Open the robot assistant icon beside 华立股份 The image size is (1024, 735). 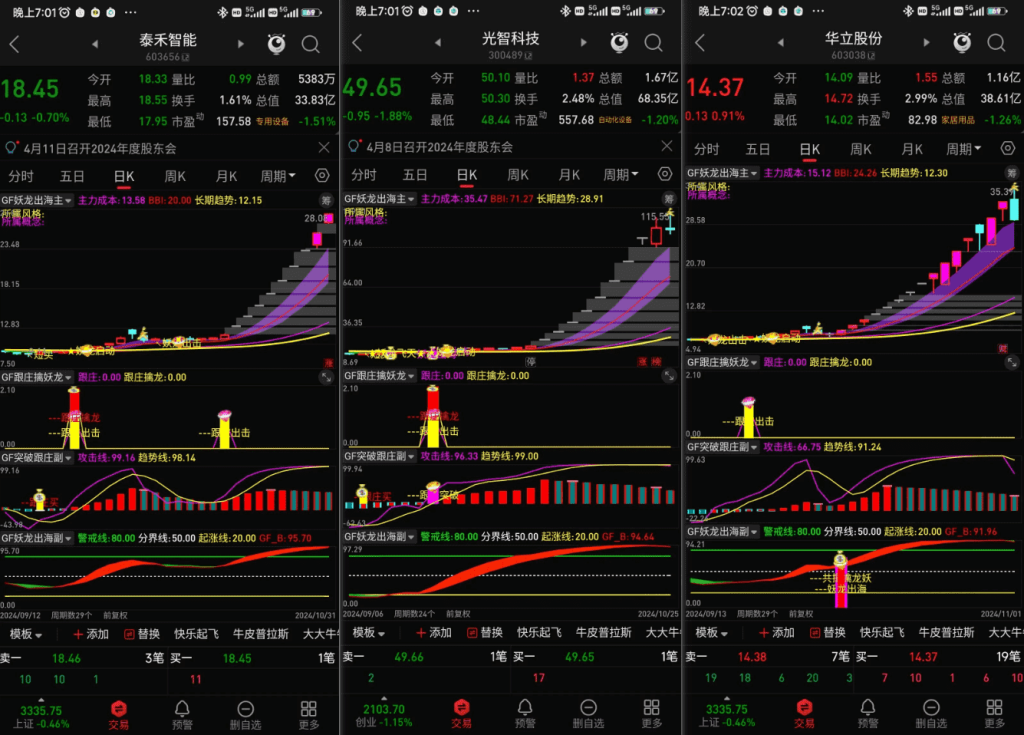(961, 43)
